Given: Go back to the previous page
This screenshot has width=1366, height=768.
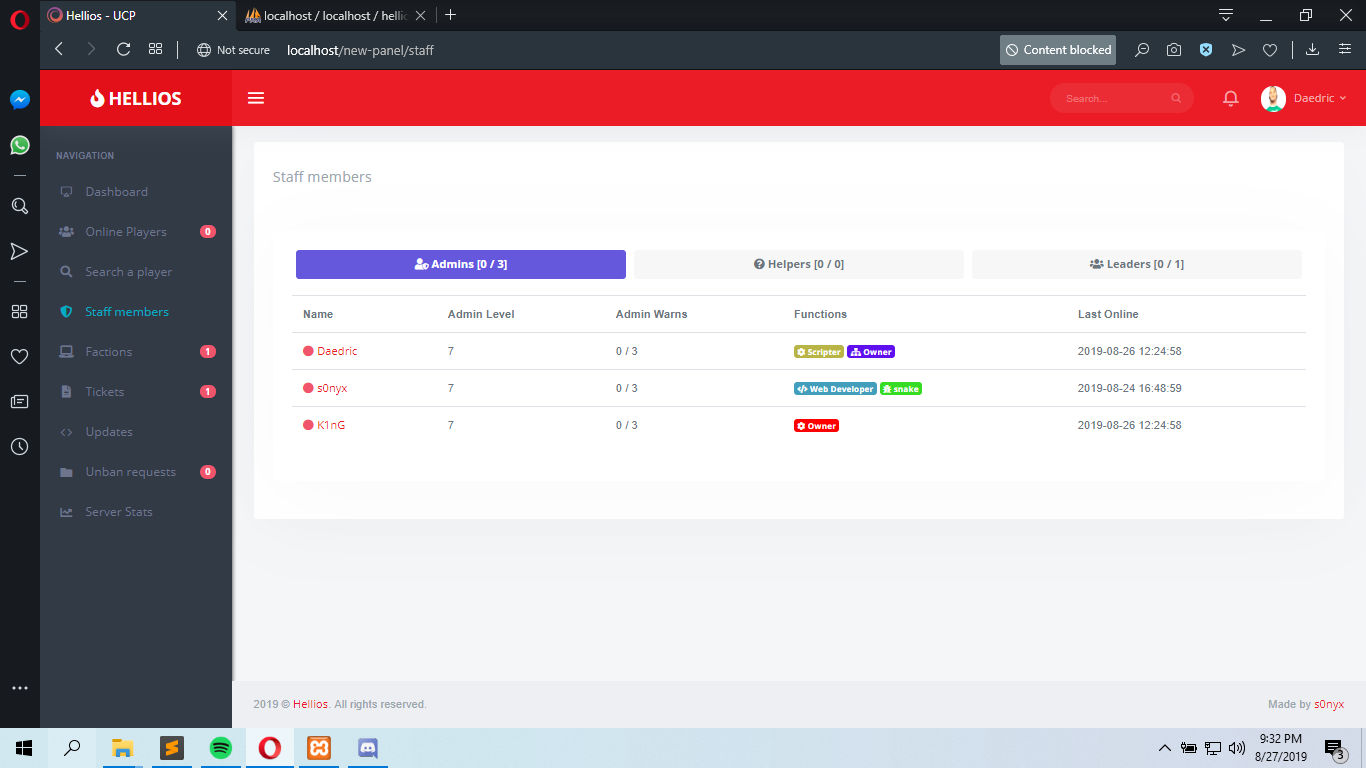Looking at the screenshot, I should [59, 49].
